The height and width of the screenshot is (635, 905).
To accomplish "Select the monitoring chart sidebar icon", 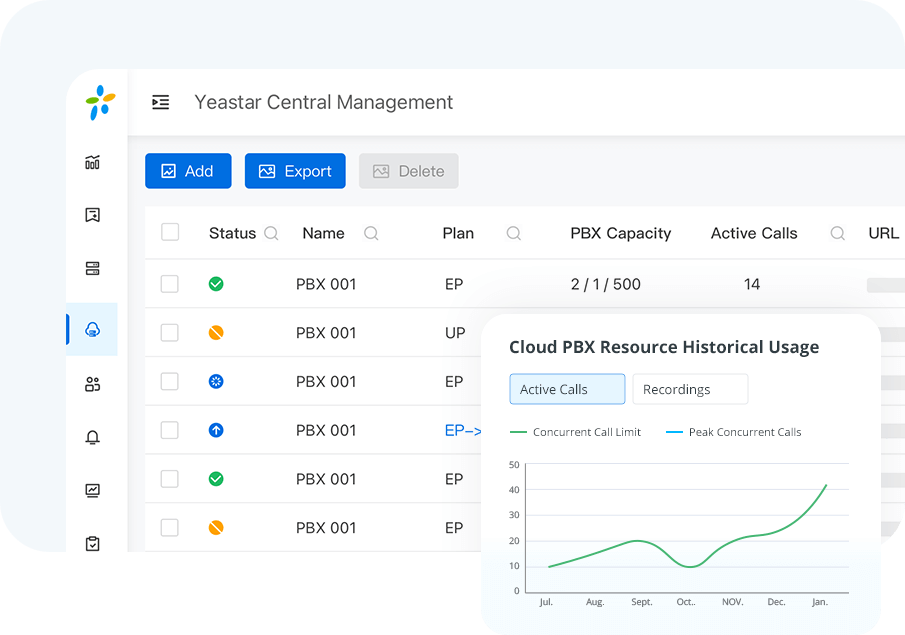I will point(92,490).
